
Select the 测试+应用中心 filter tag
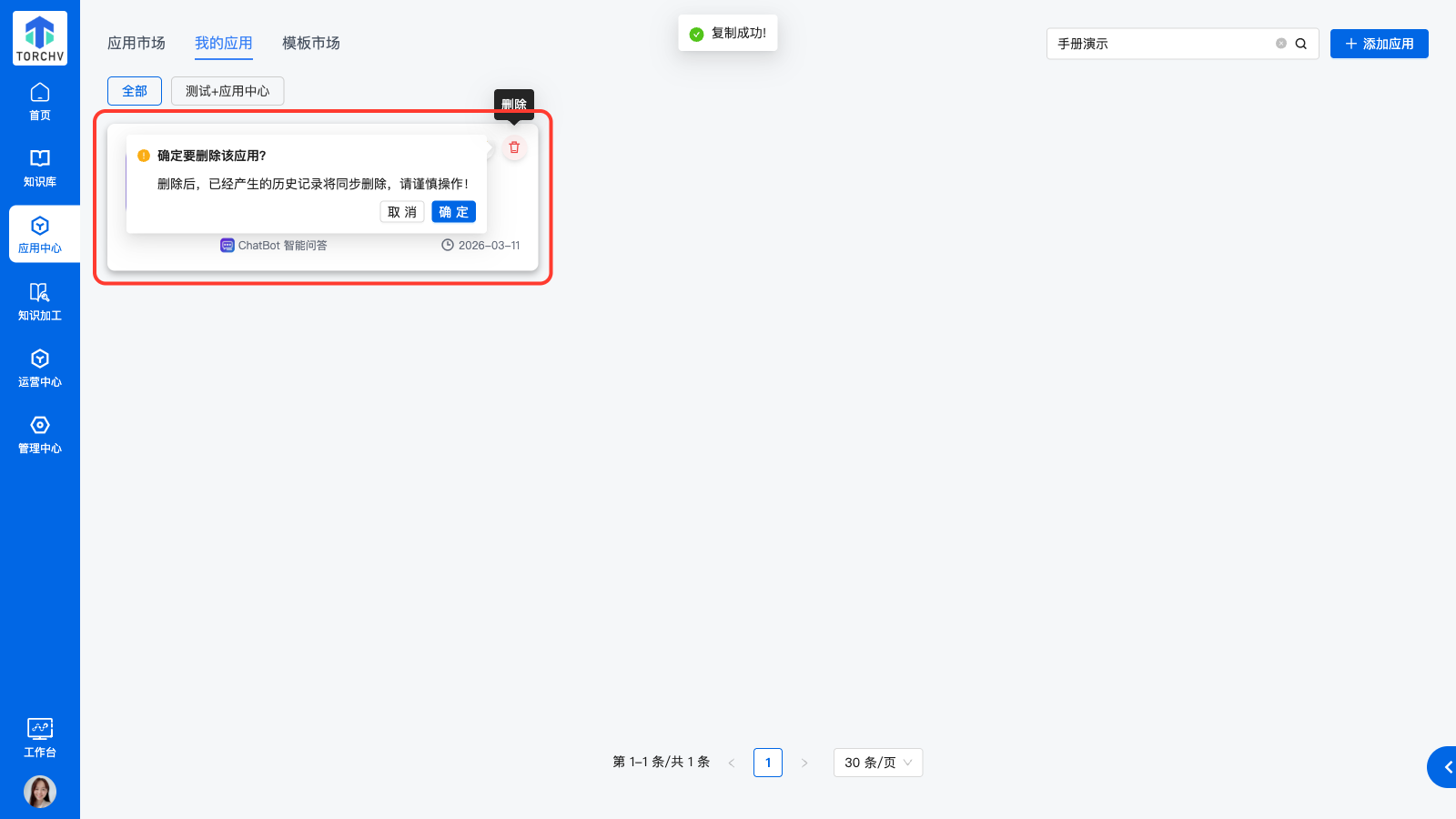click(x=227, y=91)
